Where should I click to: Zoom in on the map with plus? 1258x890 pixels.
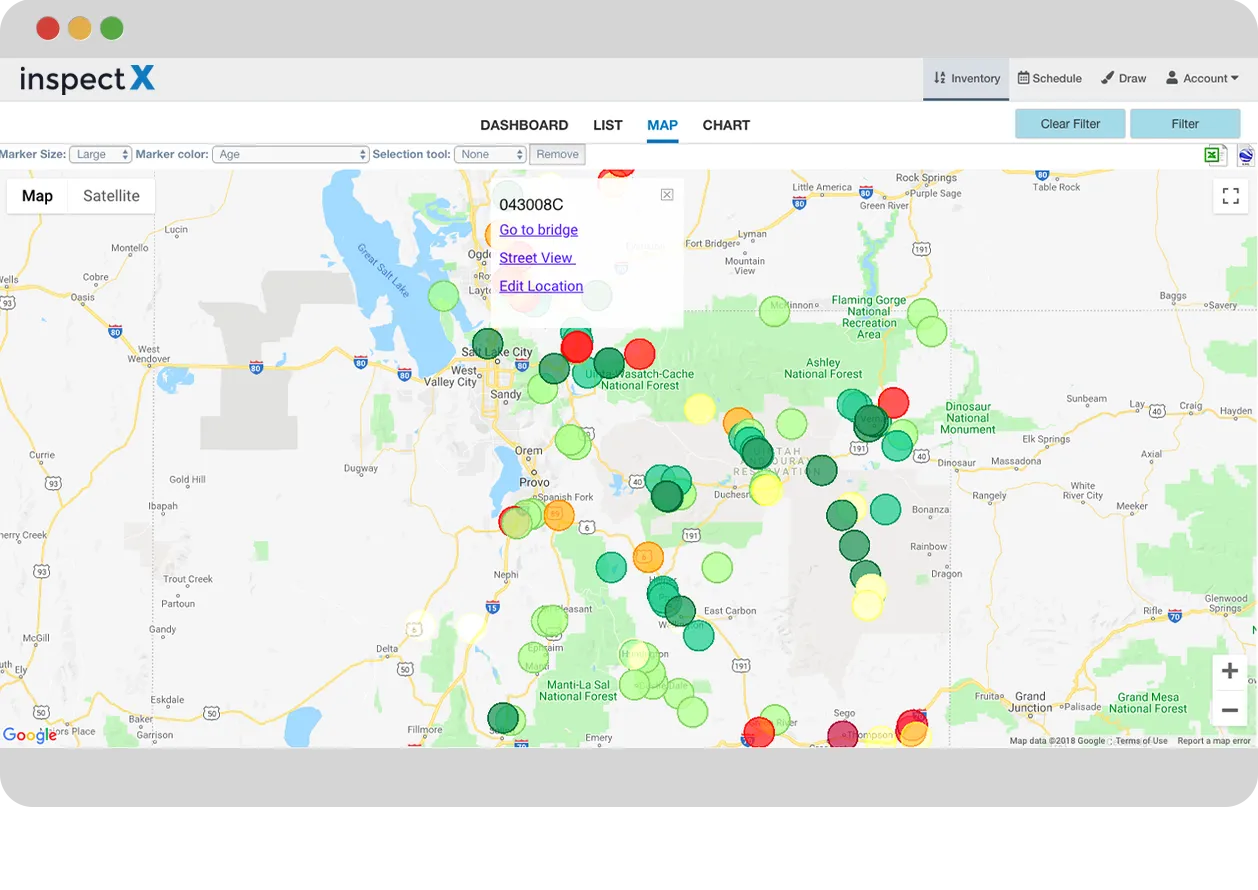tap(1230, 672)
